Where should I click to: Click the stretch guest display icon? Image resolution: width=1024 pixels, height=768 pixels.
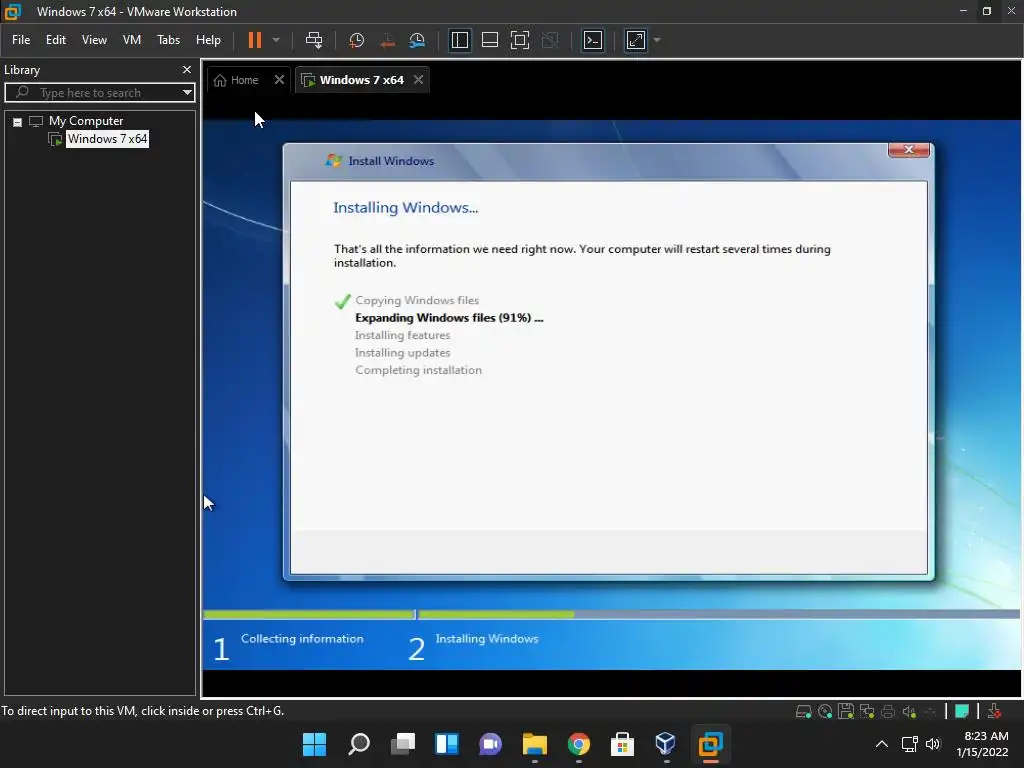coord(636,40)
